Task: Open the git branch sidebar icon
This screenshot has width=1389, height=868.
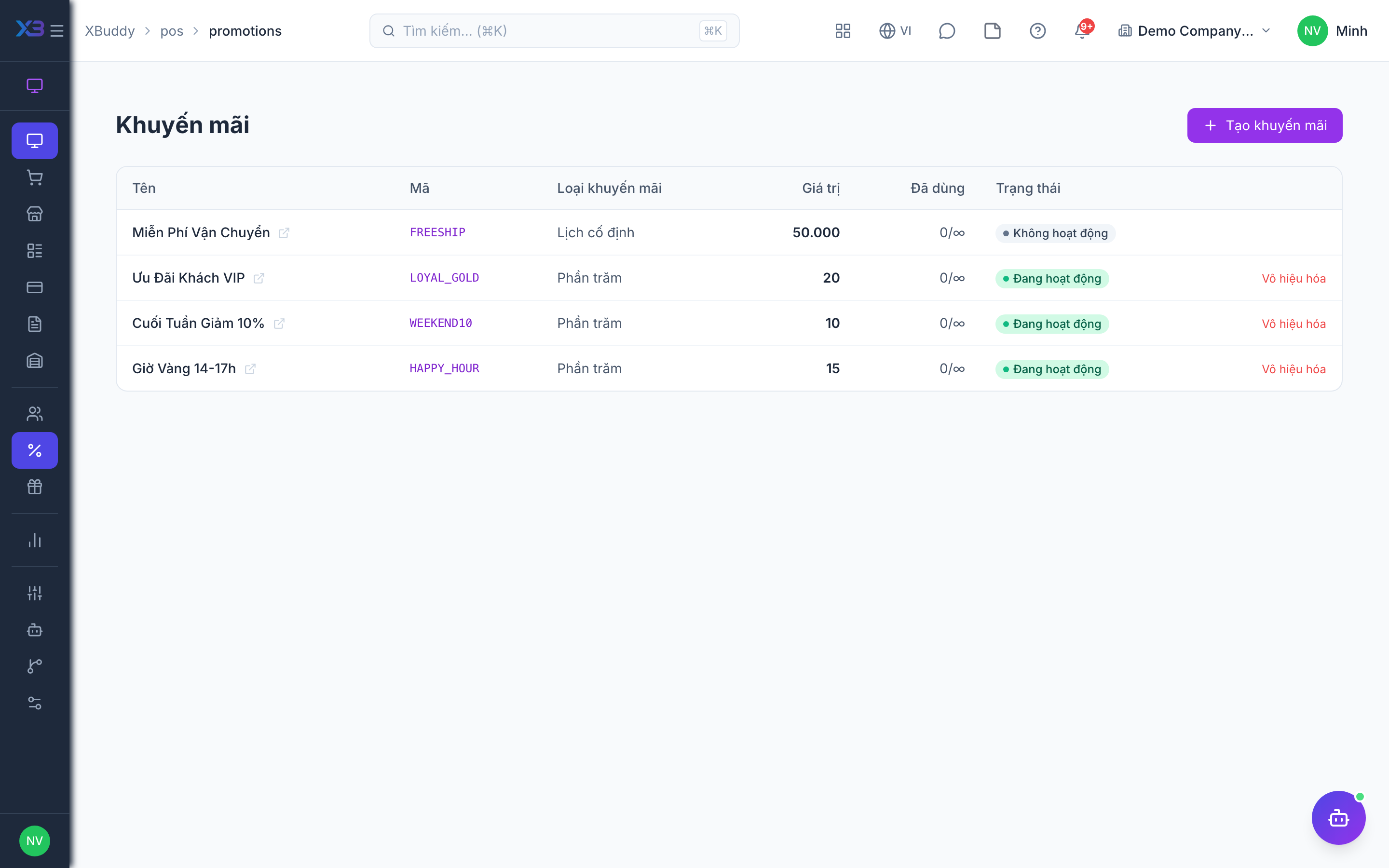Action: pos(34,666)
